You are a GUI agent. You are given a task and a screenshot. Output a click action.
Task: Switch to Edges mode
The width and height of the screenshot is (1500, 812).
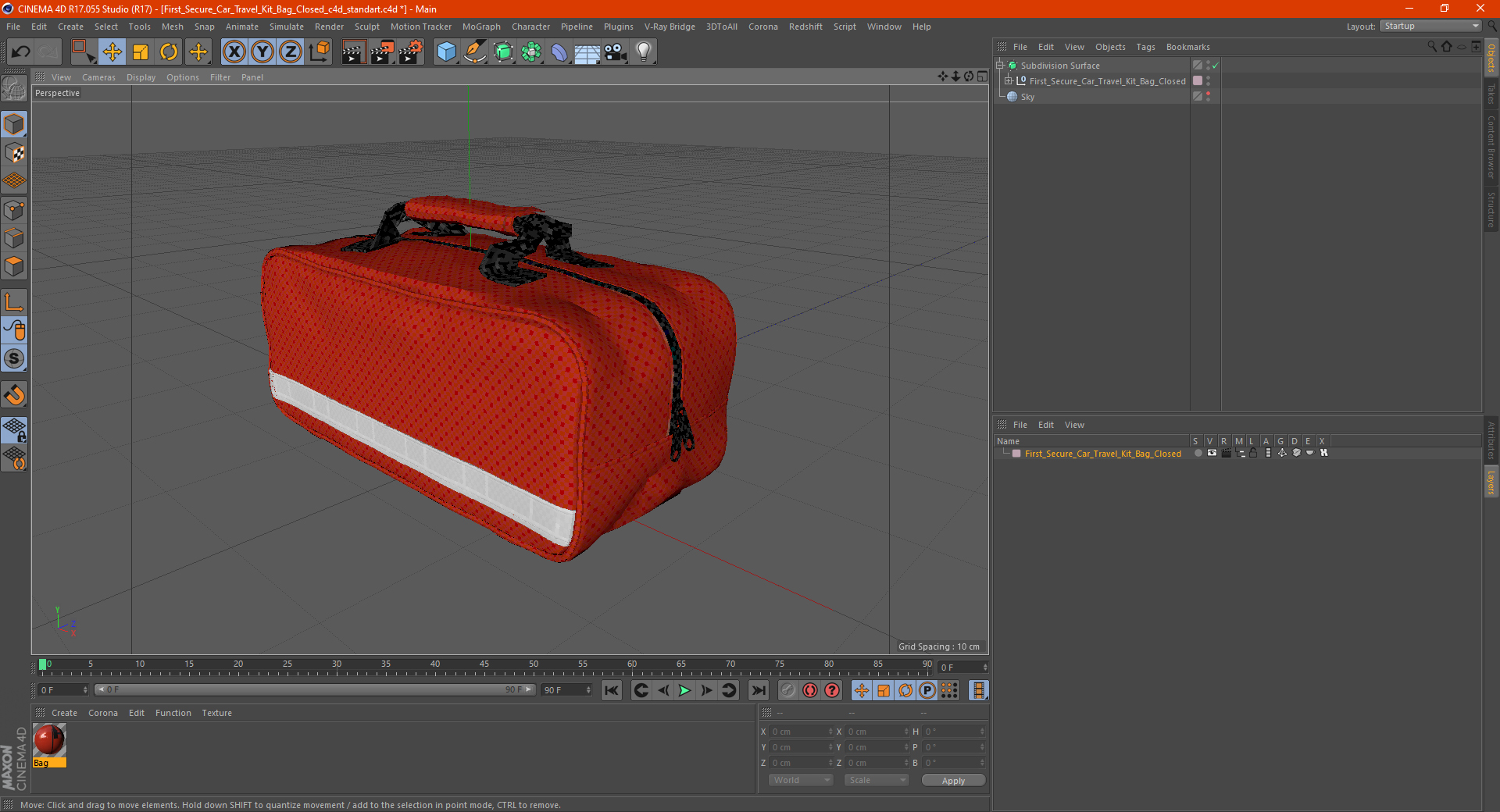(15, 238)
